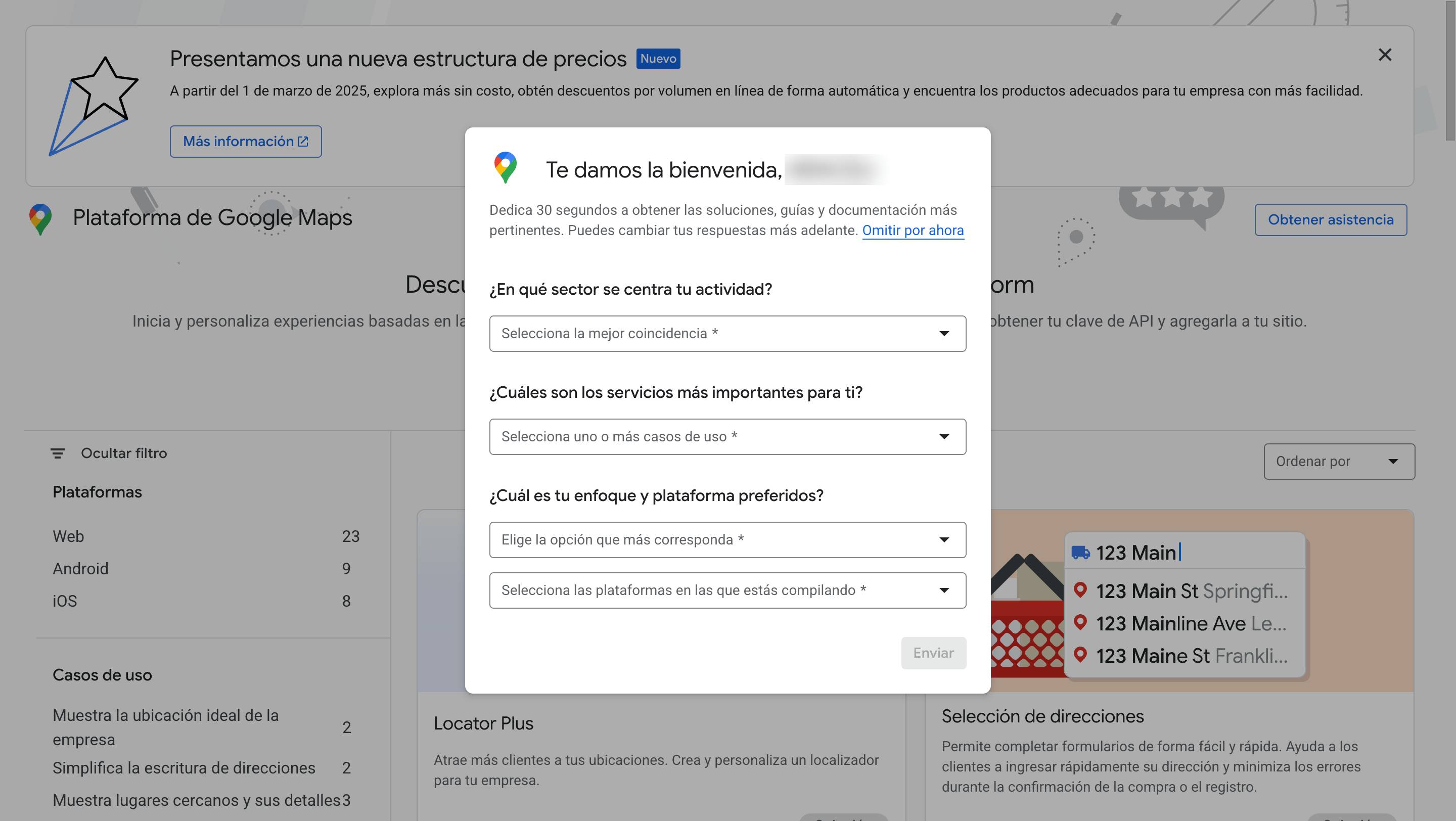Click the Ocultar filtro label
The height and width of the screenshot is (821, 1456).
click(x=124, y=453)
